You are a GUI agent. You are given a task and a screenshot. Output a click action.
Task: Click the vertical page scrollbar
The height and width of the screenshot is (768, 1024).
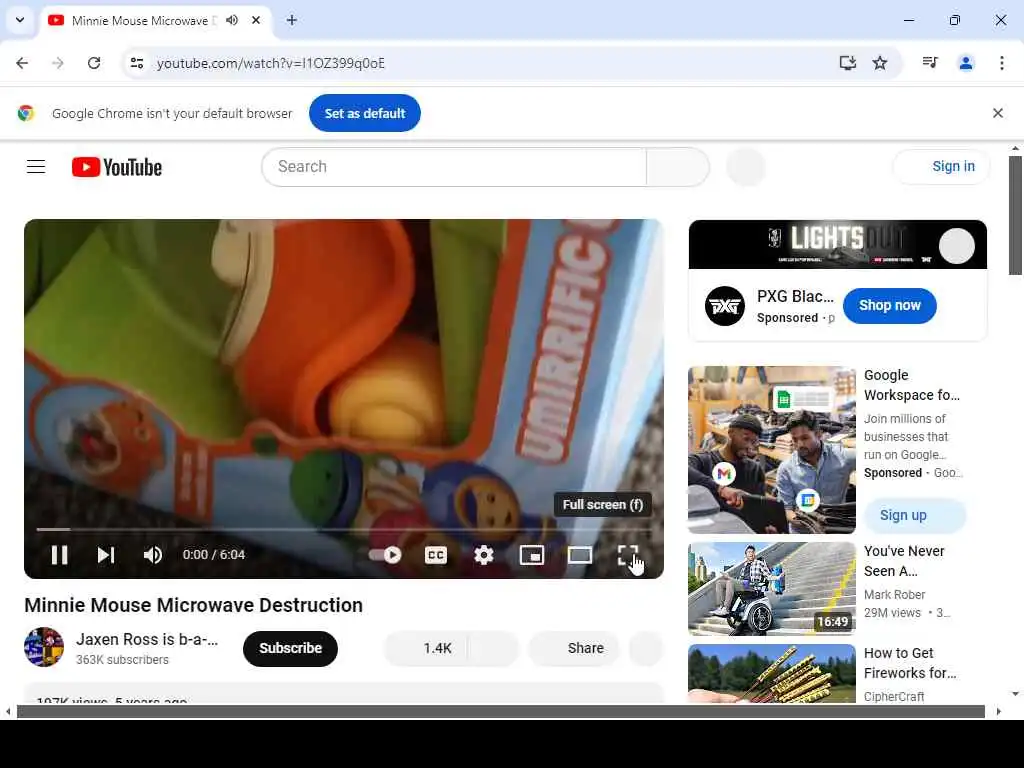point(1015,215)
